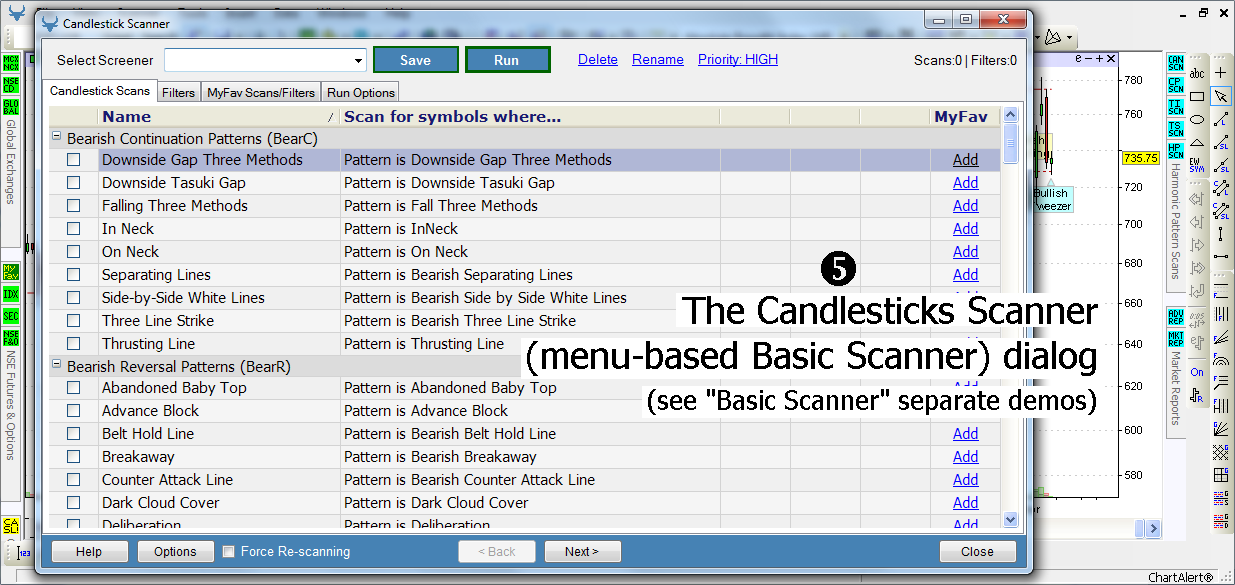This screenshot has height=585, width=1235.
Task: Switch to the Candlestick Scans tab
Action: (x=100, y=91)
